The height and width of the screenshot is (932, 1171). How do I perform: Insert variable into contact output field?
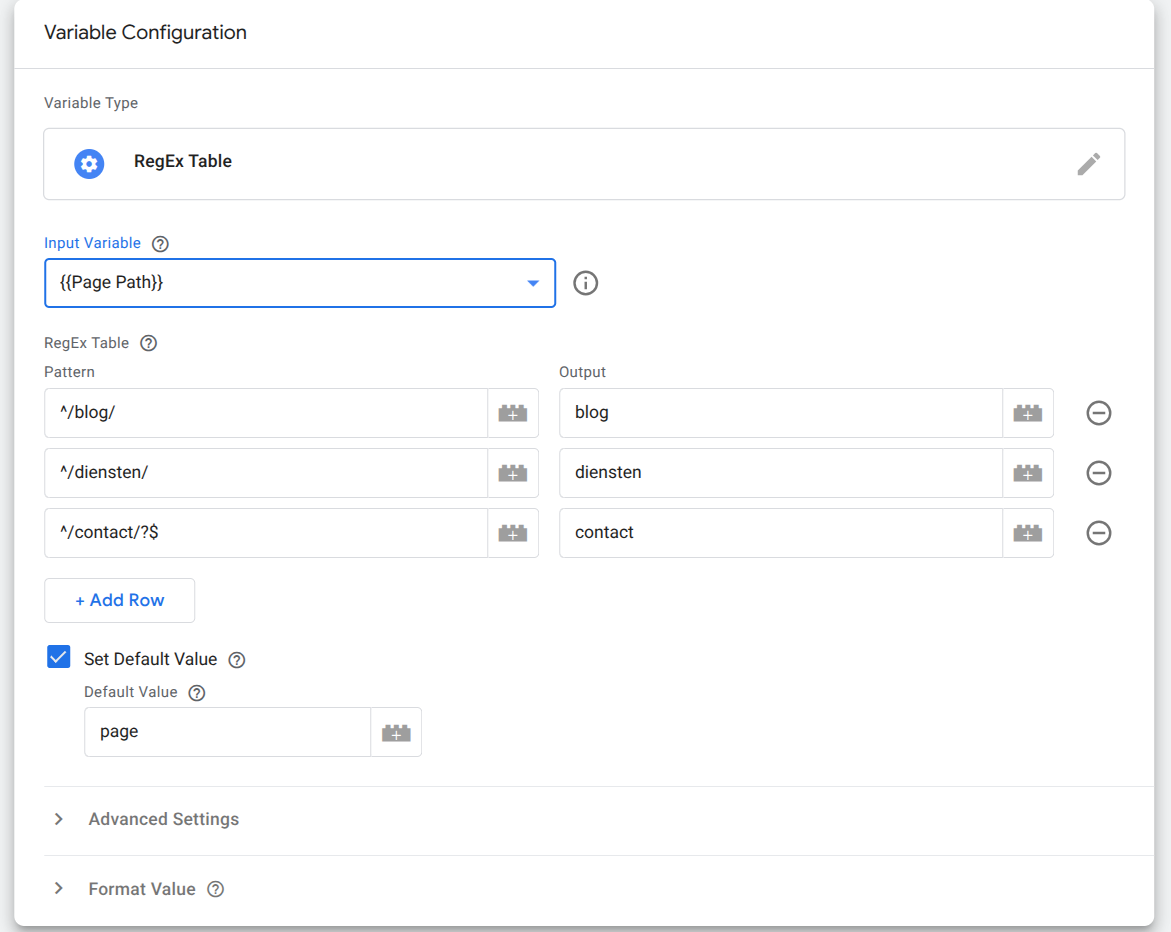click(1028, 533)
